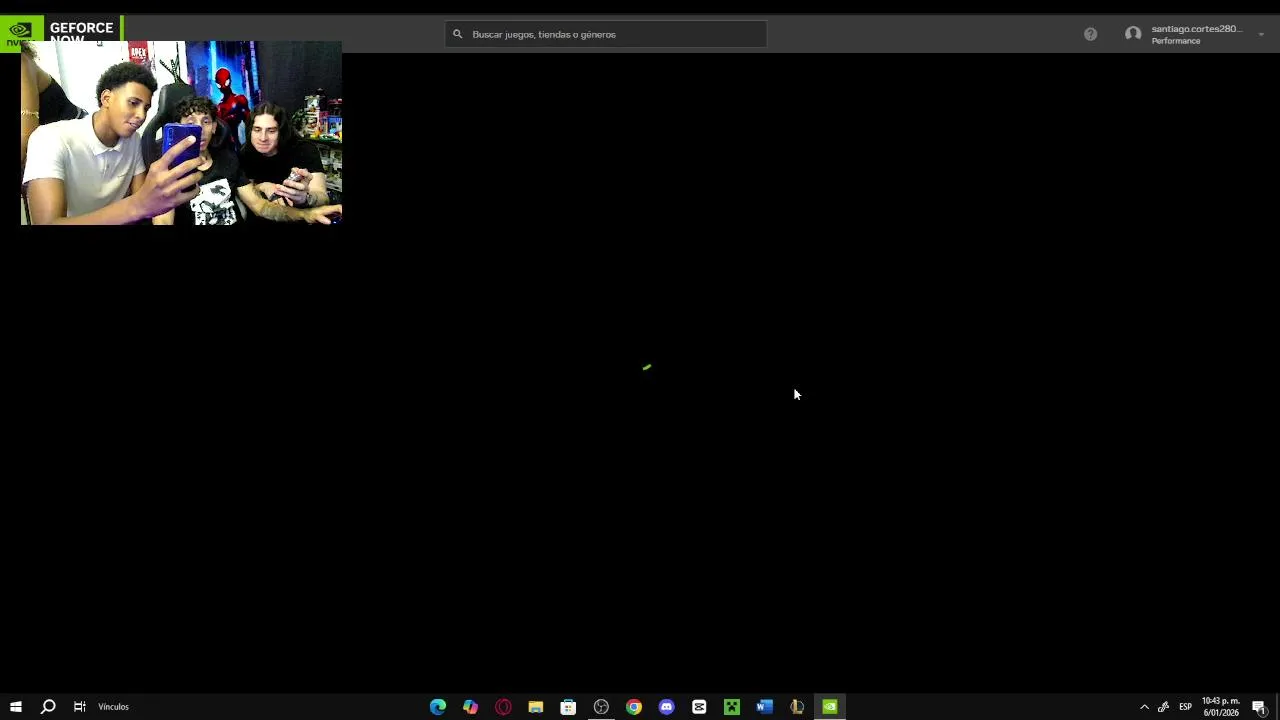Screen dimensions: 1280x720
Task: Open File Explorer from the taskbar
Action: (x=536, y=707)
